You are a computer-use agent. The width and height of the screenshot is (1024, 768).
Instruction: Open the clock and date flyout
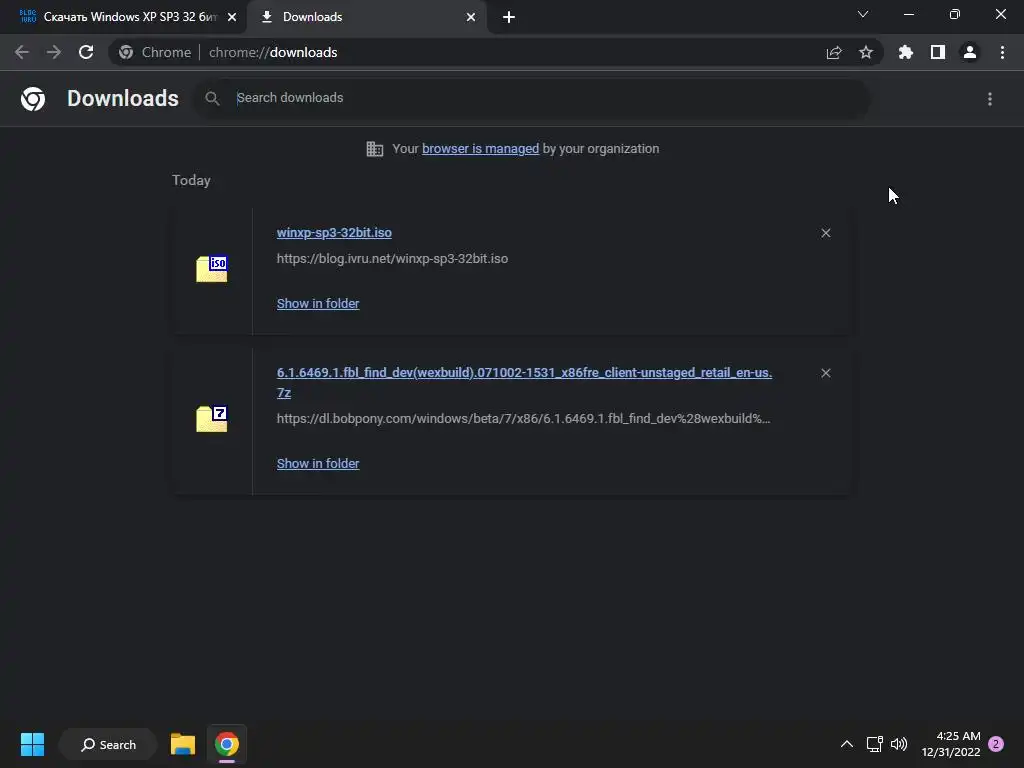coord(951,744)
